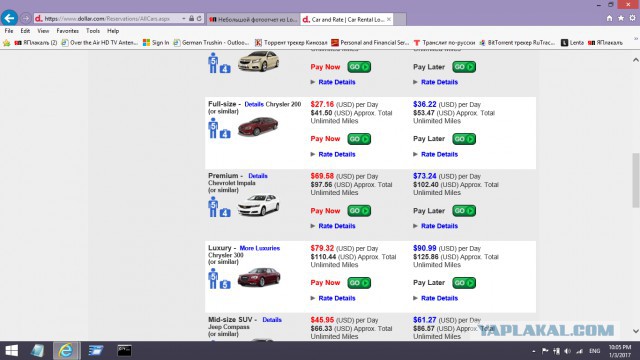
Task: Click luggage count icon in Premium row
Action: click(225, 212)
